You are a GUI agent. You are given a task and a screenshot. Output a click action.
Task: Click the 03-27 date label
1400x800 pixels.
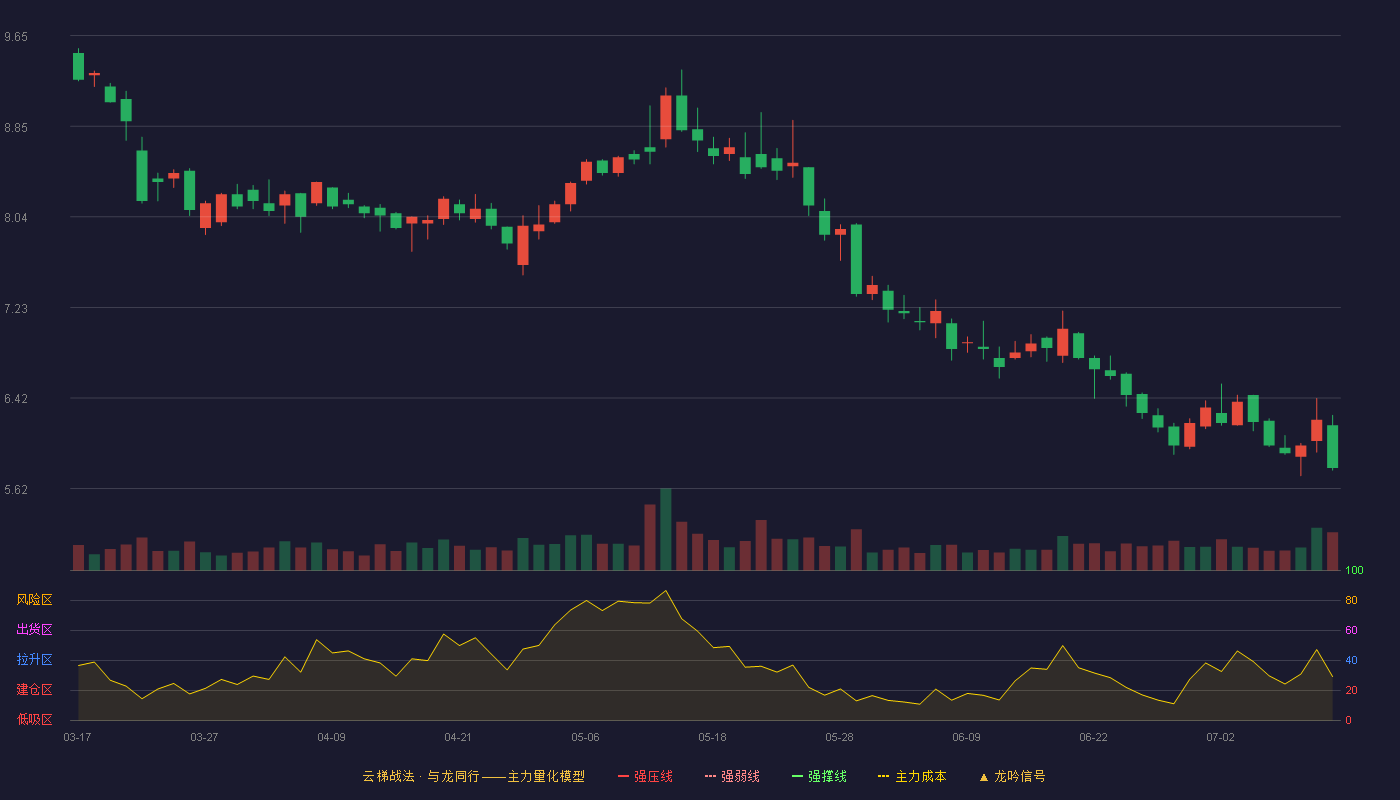204,737
